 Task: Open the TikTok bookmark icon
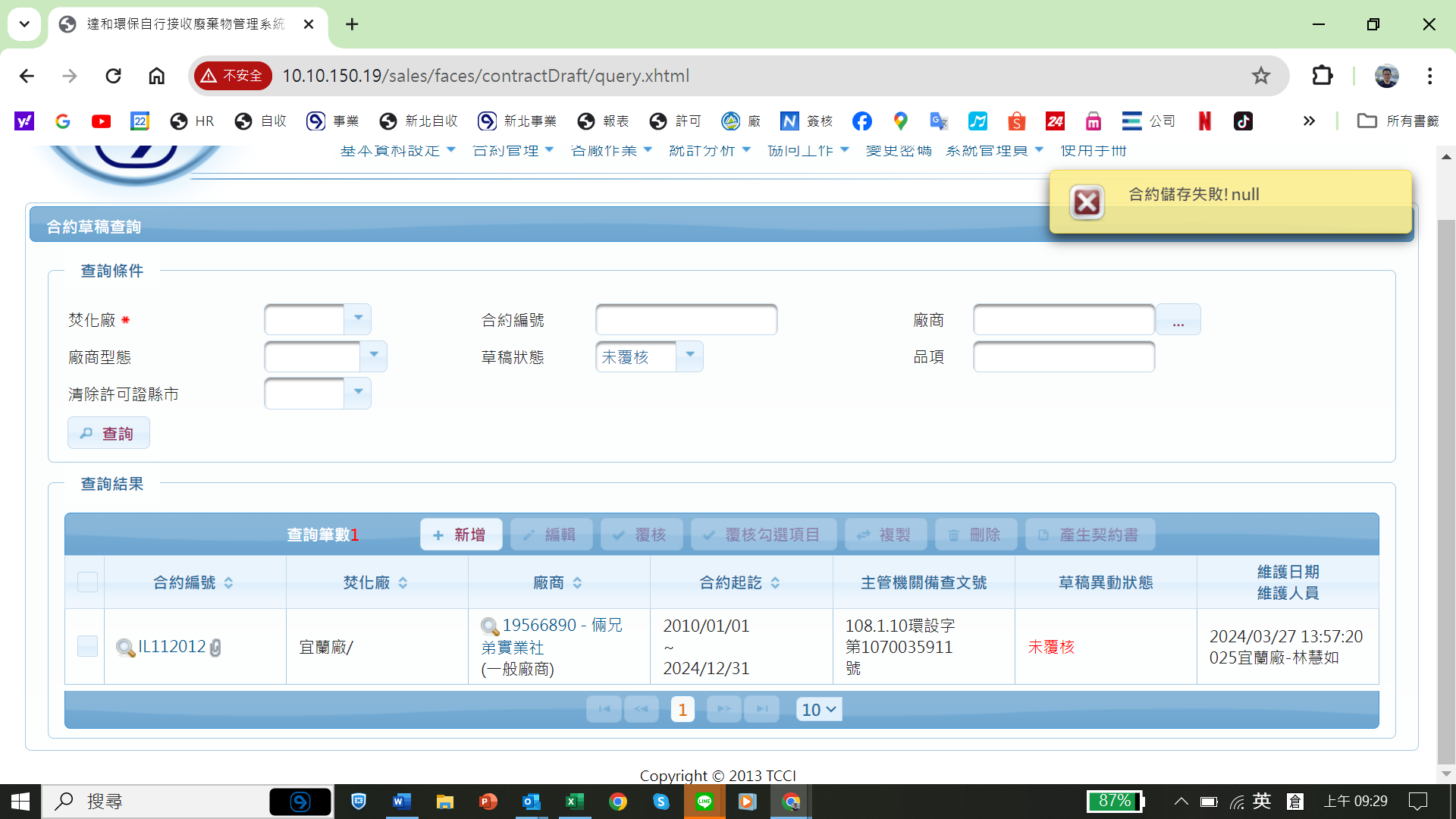(1243, 121)
